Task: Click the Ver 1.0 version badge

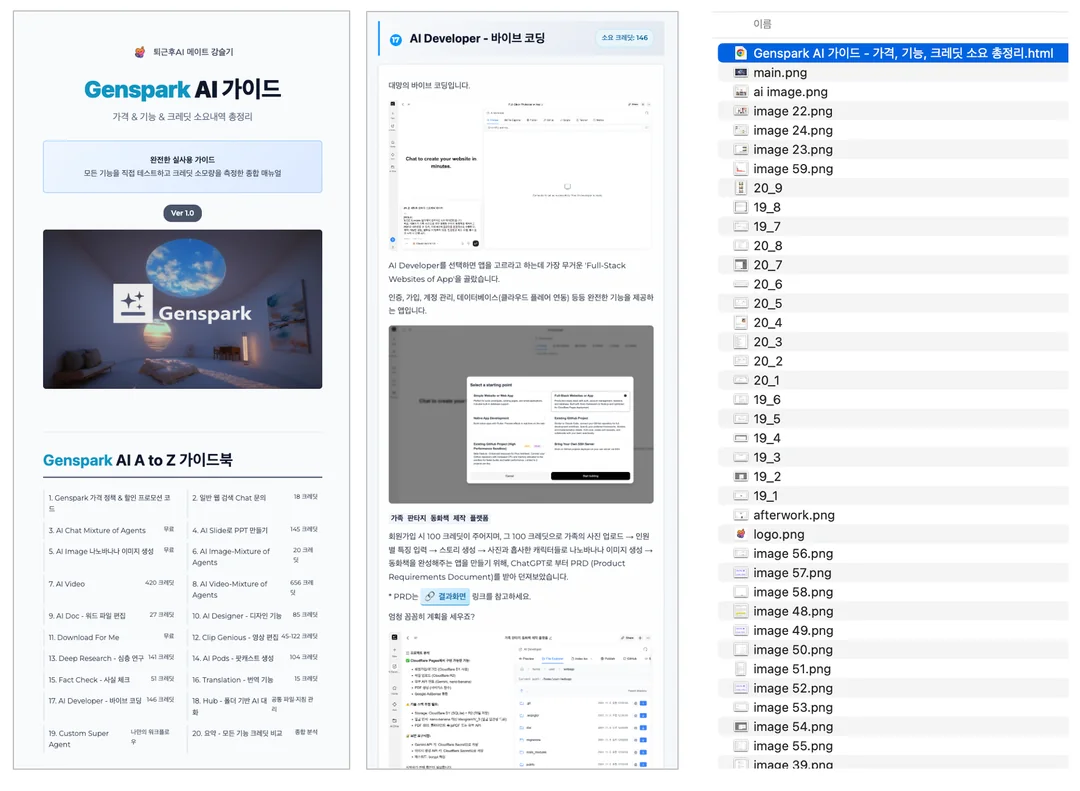Action: click(x=182, y=213)
